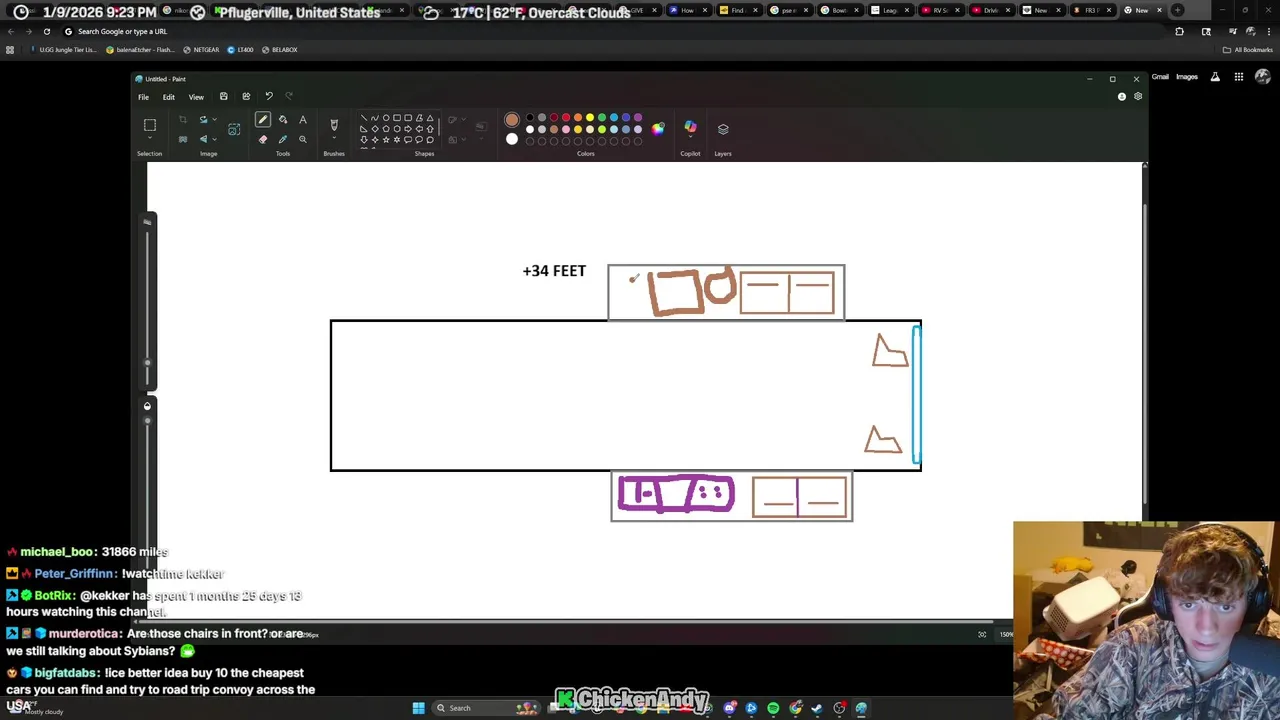1280x720 pixels.
Task: Select the Pencil tool in Paint
Action: click(263, 119)
